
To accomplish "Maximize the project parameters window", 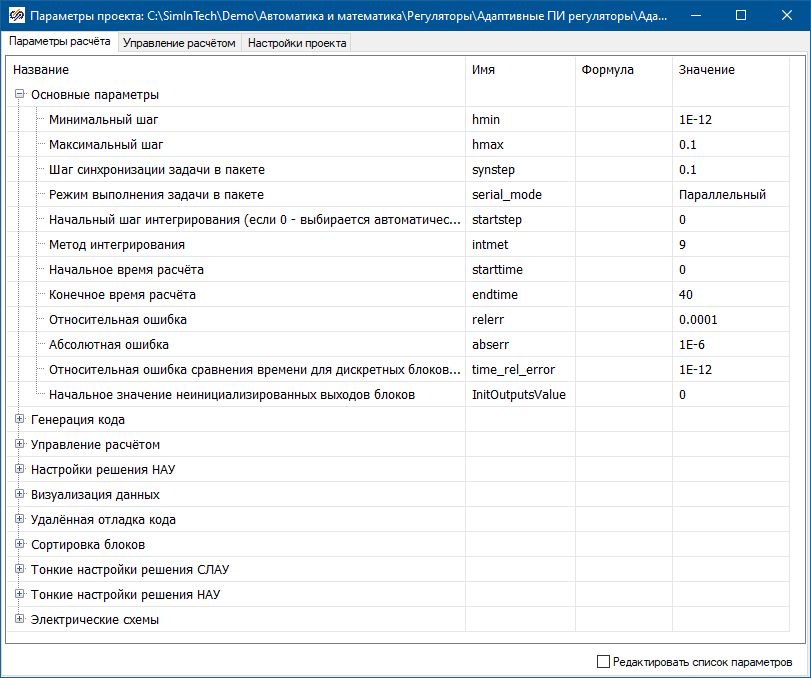I will pyautogui.click(x=741, y=16).
